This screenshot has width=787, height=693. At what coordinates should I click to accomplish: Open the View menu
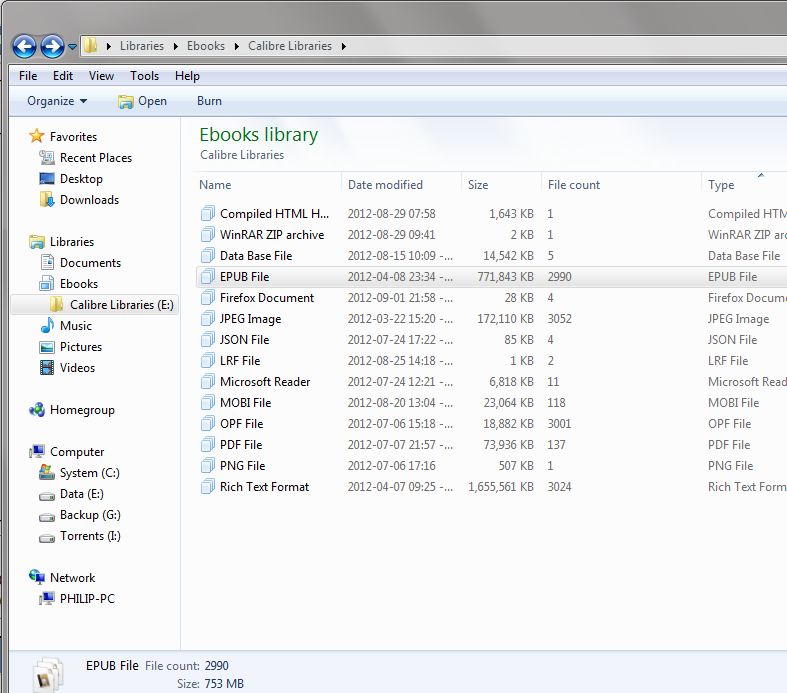tap(101, 76)
